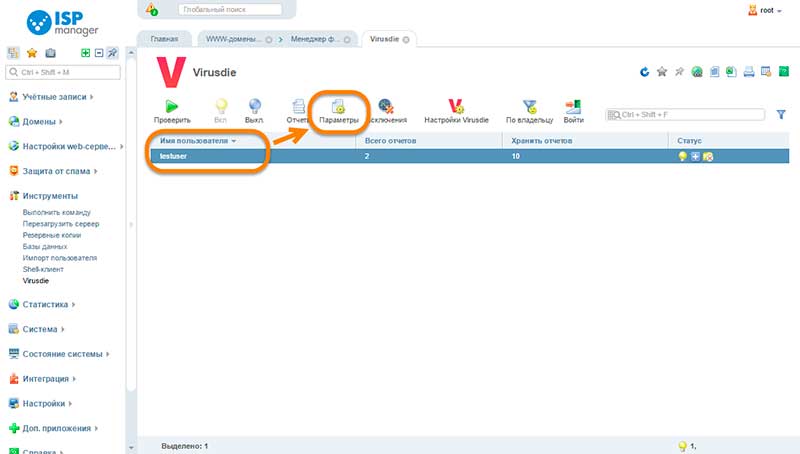The height and width of the screenshot is (454, 800).
Task: Toggle the pin menu icon in sidebar
Action: 112,53
